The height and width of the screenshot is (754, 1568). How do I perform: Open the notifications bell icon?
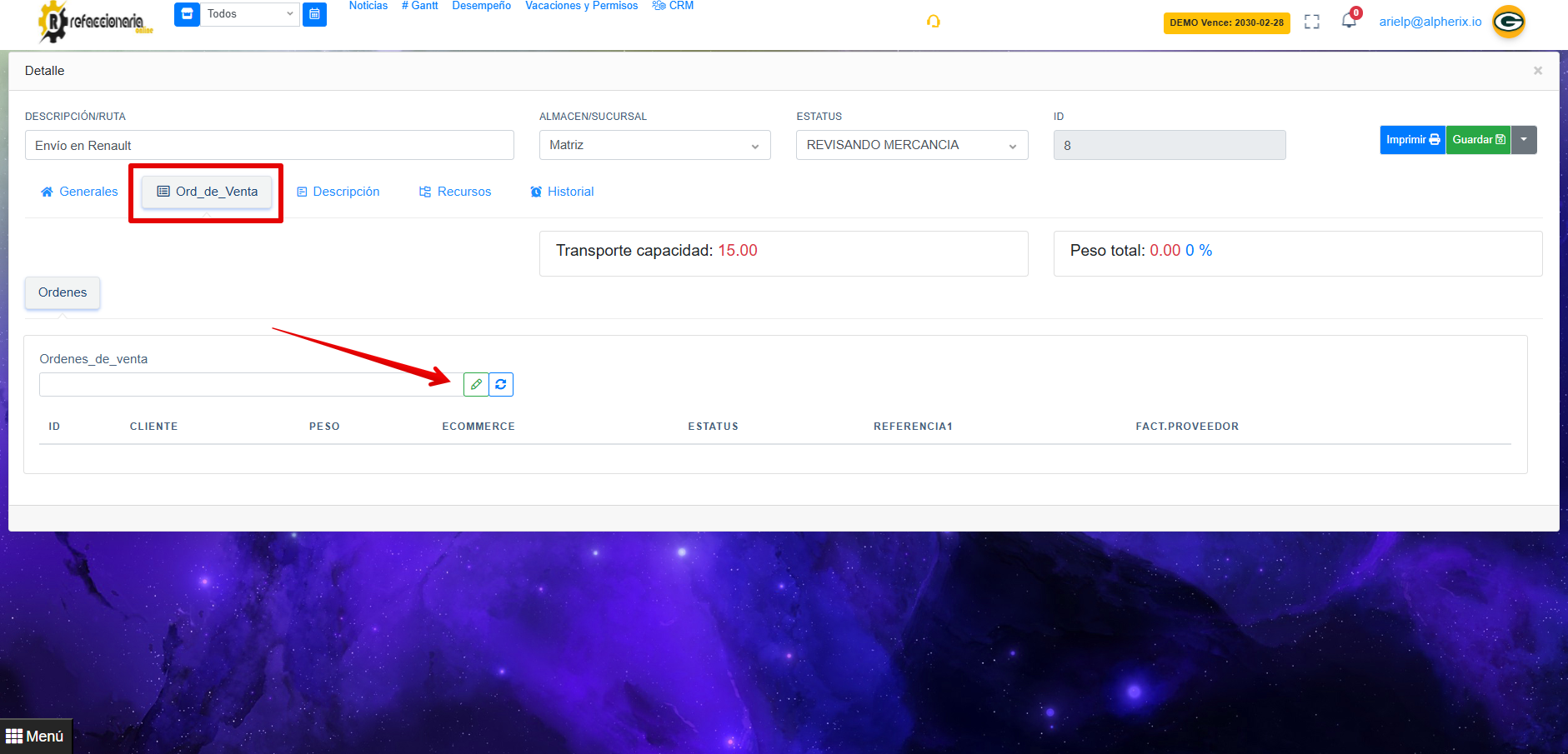click(x=1349, y=21)
